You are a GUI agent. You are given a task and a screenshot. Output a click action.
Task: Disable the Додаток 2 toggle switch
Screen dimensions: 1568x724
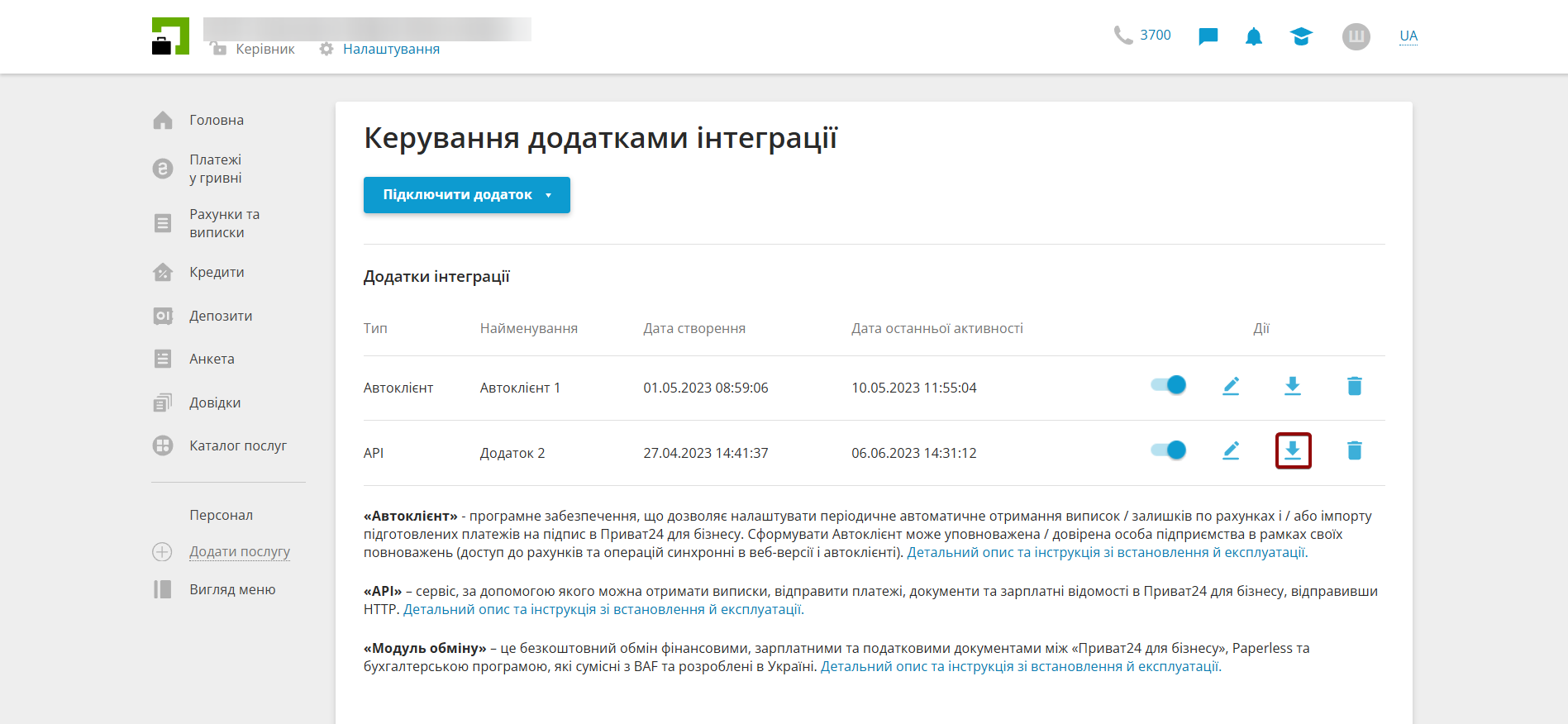tap(1168, 450)
